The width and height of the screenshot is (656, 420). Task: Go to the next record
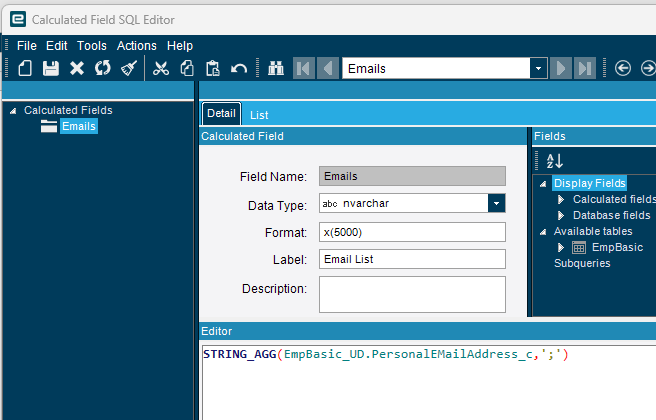tap(561, 68)
